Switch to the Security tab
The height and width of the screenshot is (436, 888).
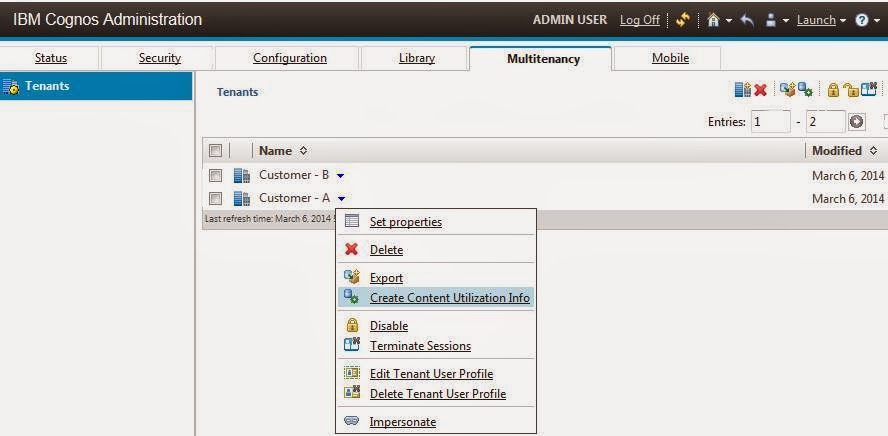tap(160, 58)
